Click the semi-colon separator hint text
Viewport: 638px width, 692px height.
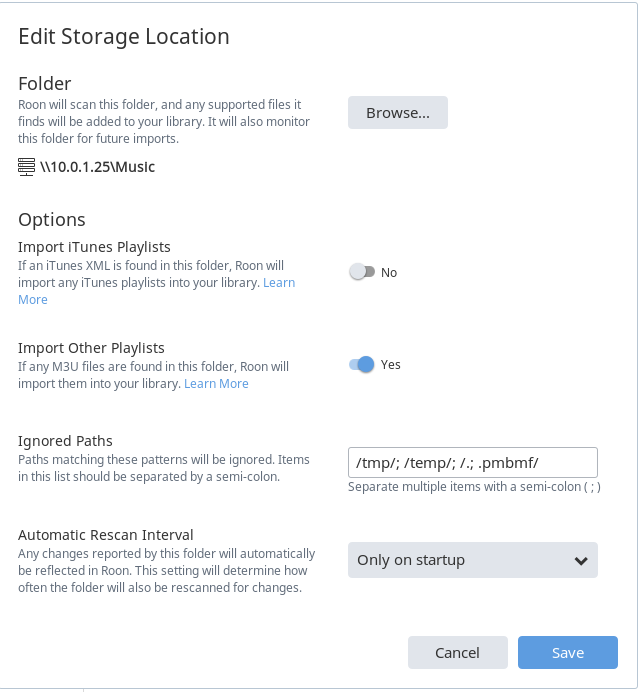point(474,487)
